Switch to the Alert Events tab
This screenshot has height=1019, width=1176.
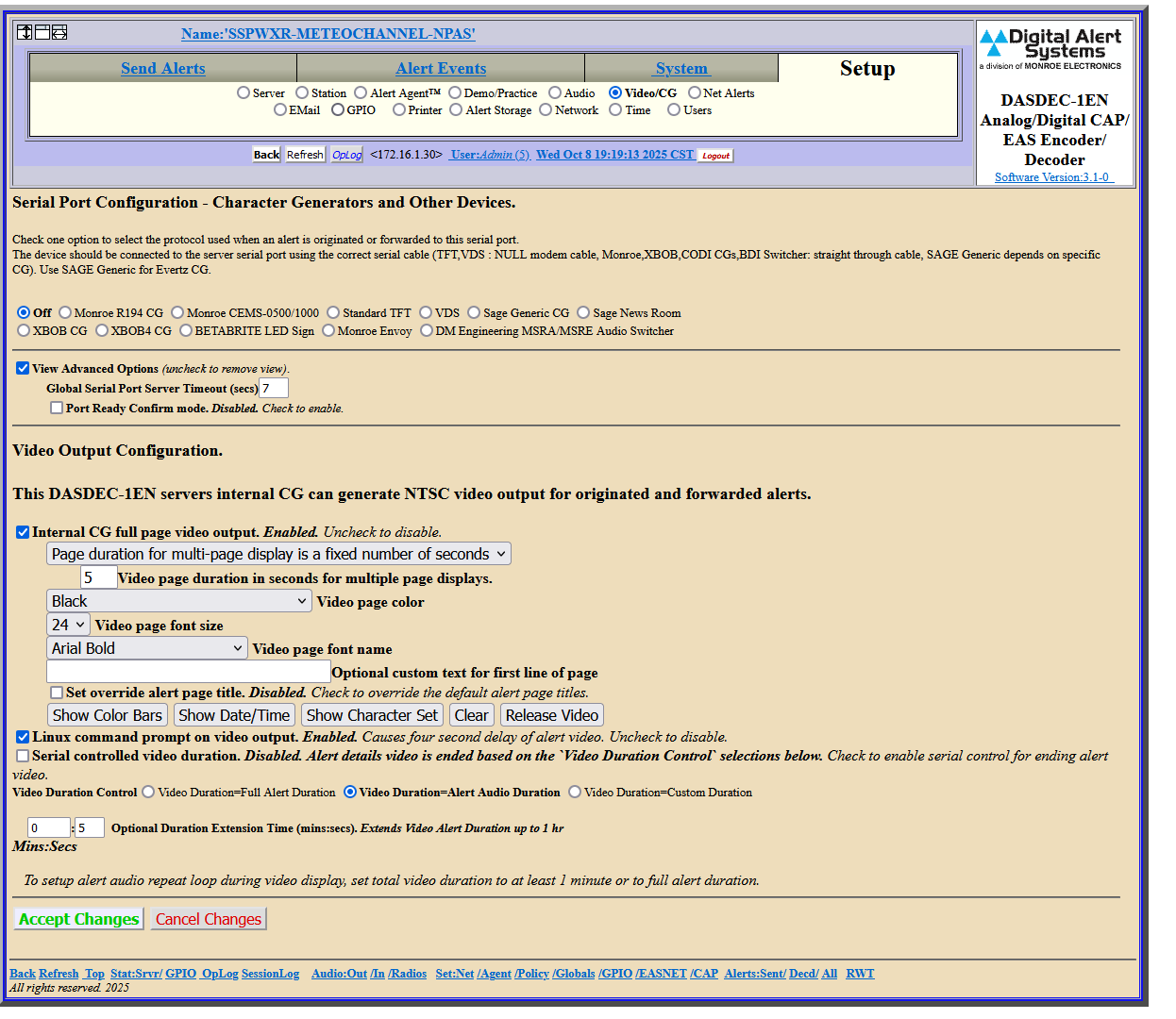click(x=441, y=68)
